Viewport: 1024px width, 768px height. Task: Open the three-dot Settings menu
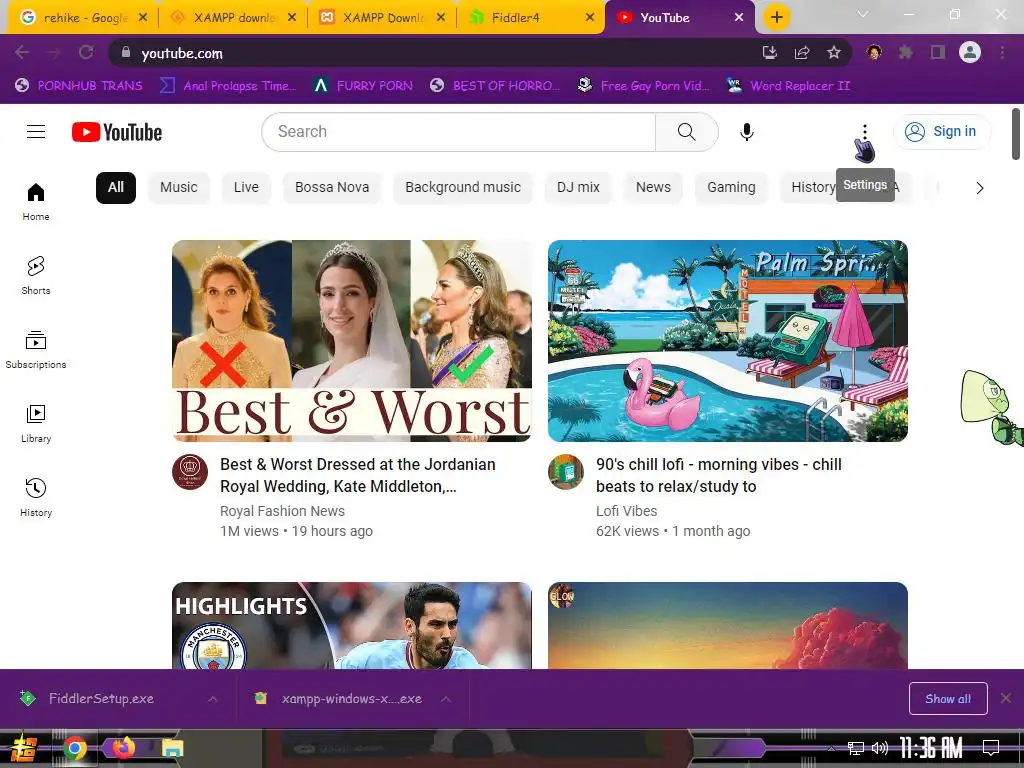(x=865, y=132)
